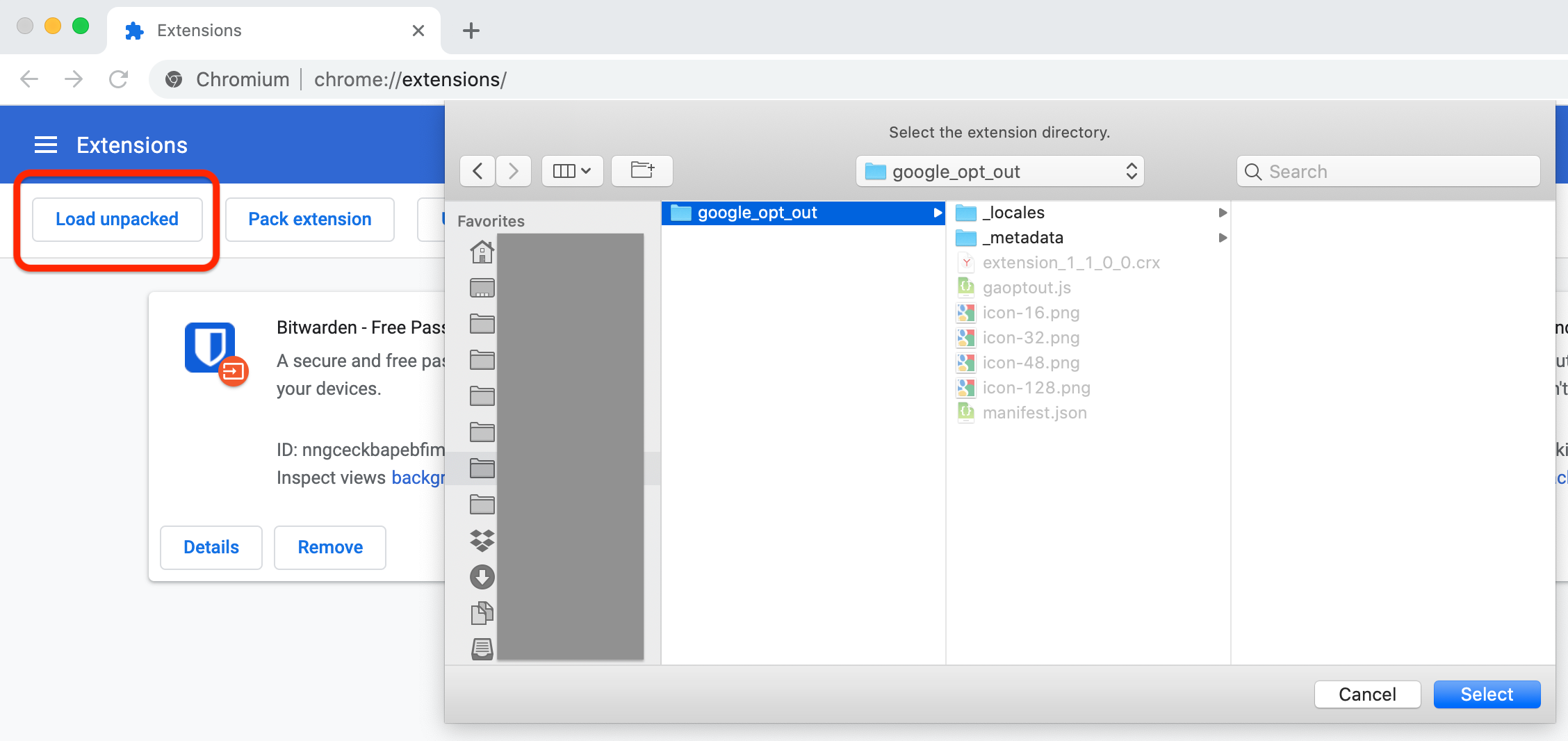
Task: Open the column view mode dropdown
Action: 572,171
